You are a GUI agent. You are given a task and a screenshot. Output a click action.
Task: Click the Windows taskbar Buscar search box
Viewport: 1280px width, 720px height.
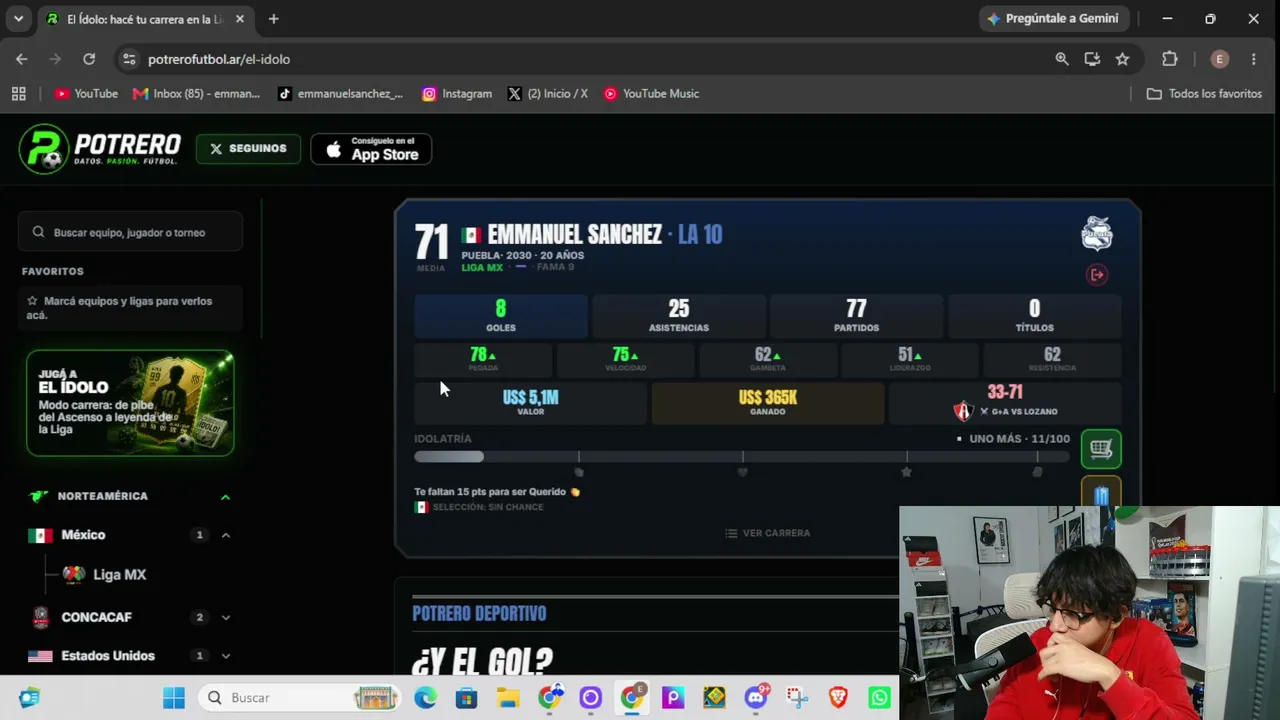(x=300, y=697)
